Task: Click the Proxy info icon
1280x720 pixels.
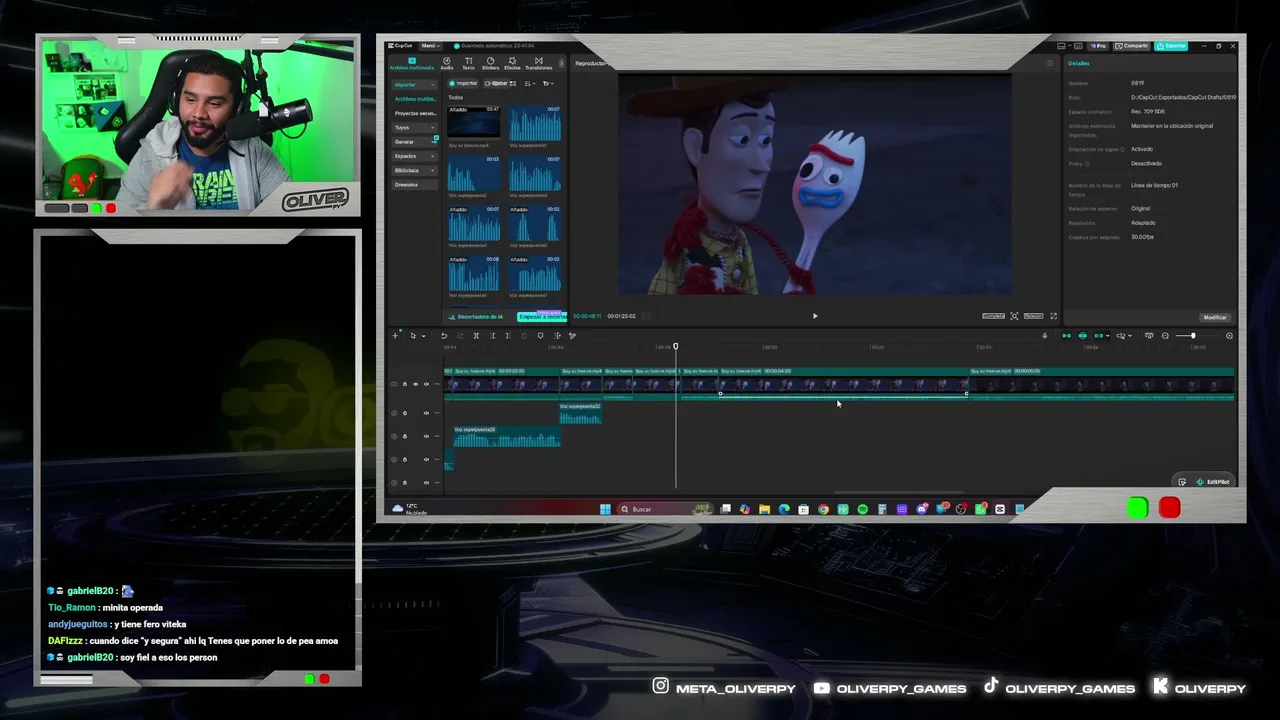Action: coord(1087,163)
